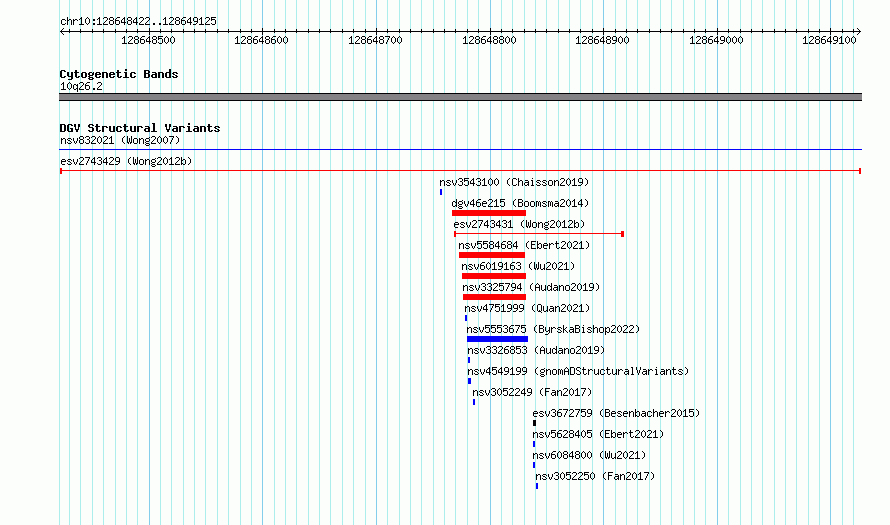Click the chr10:128648422..128649125 region label
The image size is (890, 525).
pos(138,22)
